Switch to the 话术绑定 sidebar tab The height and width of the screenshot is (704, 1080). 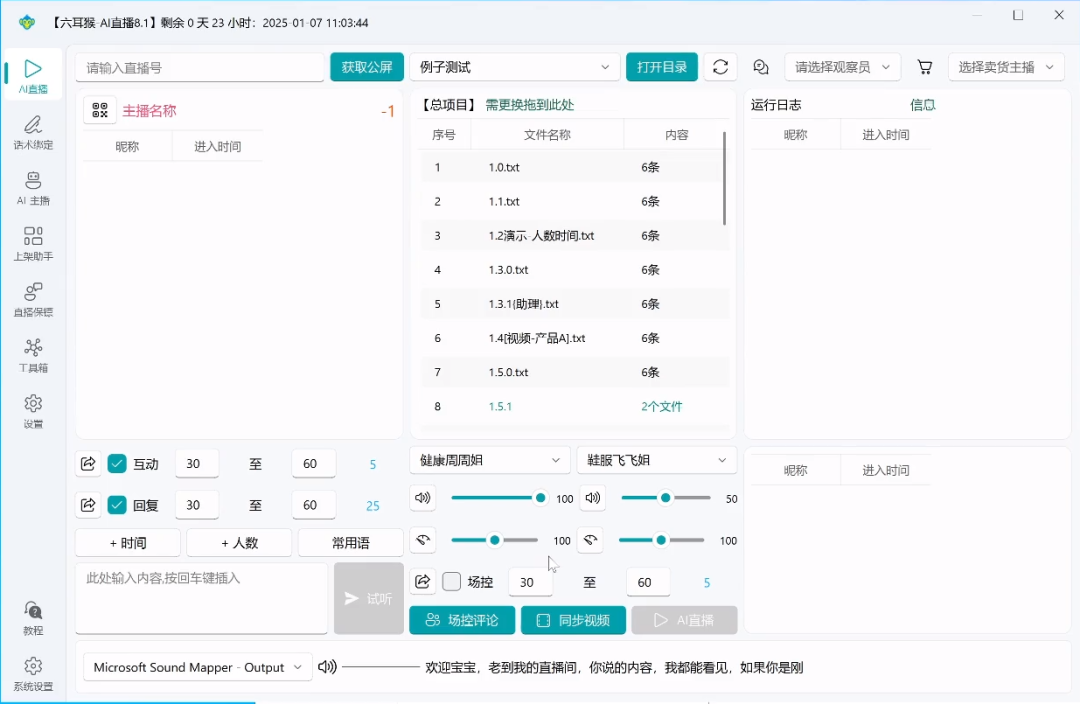pos(33,131)
